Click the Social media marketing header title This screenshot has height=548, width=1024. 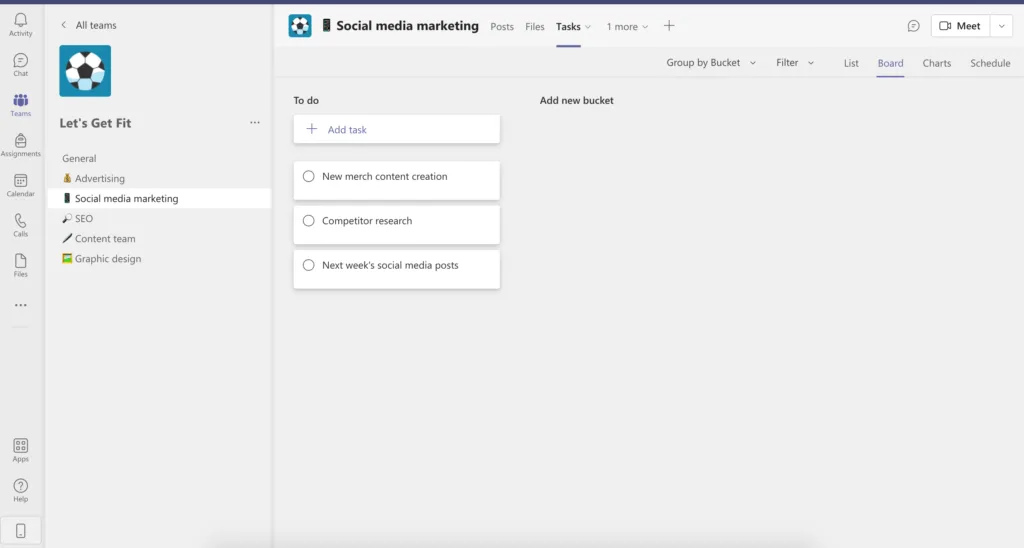pyautogui.click(x=408, y=26)
